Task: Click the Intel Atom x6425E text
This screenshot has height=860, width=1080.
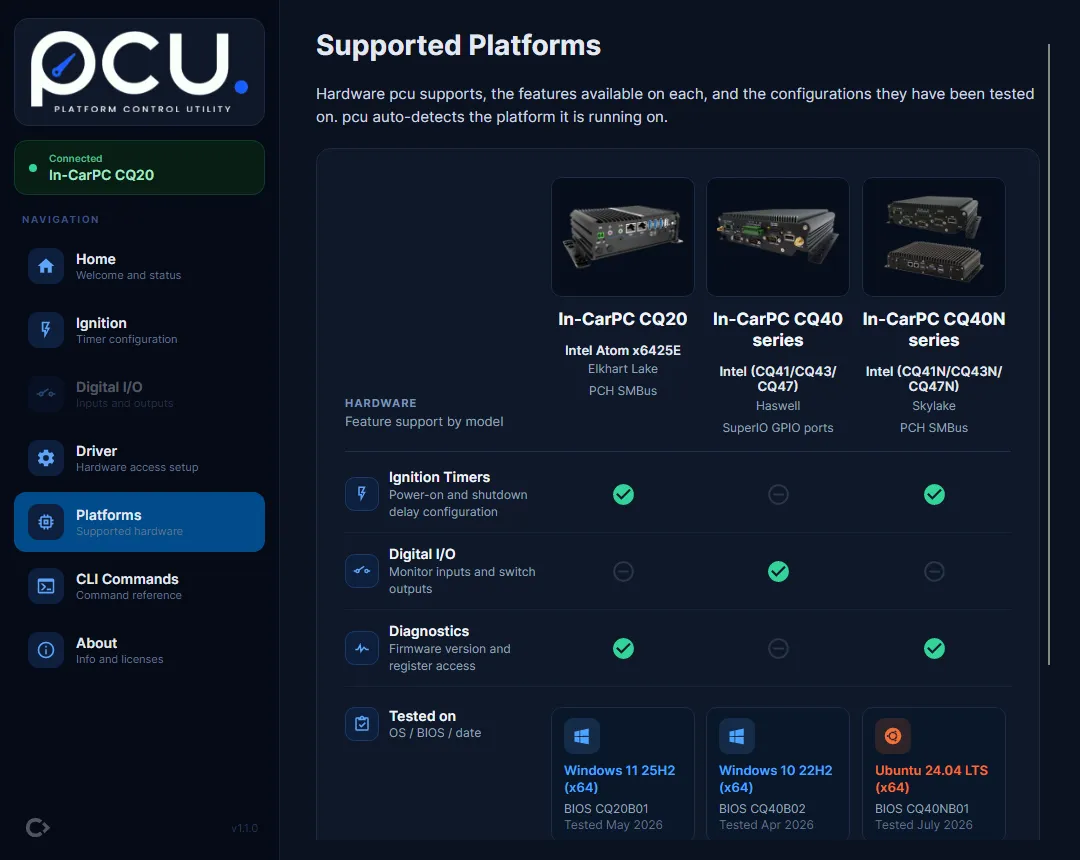Action: (x=623, y=350)
